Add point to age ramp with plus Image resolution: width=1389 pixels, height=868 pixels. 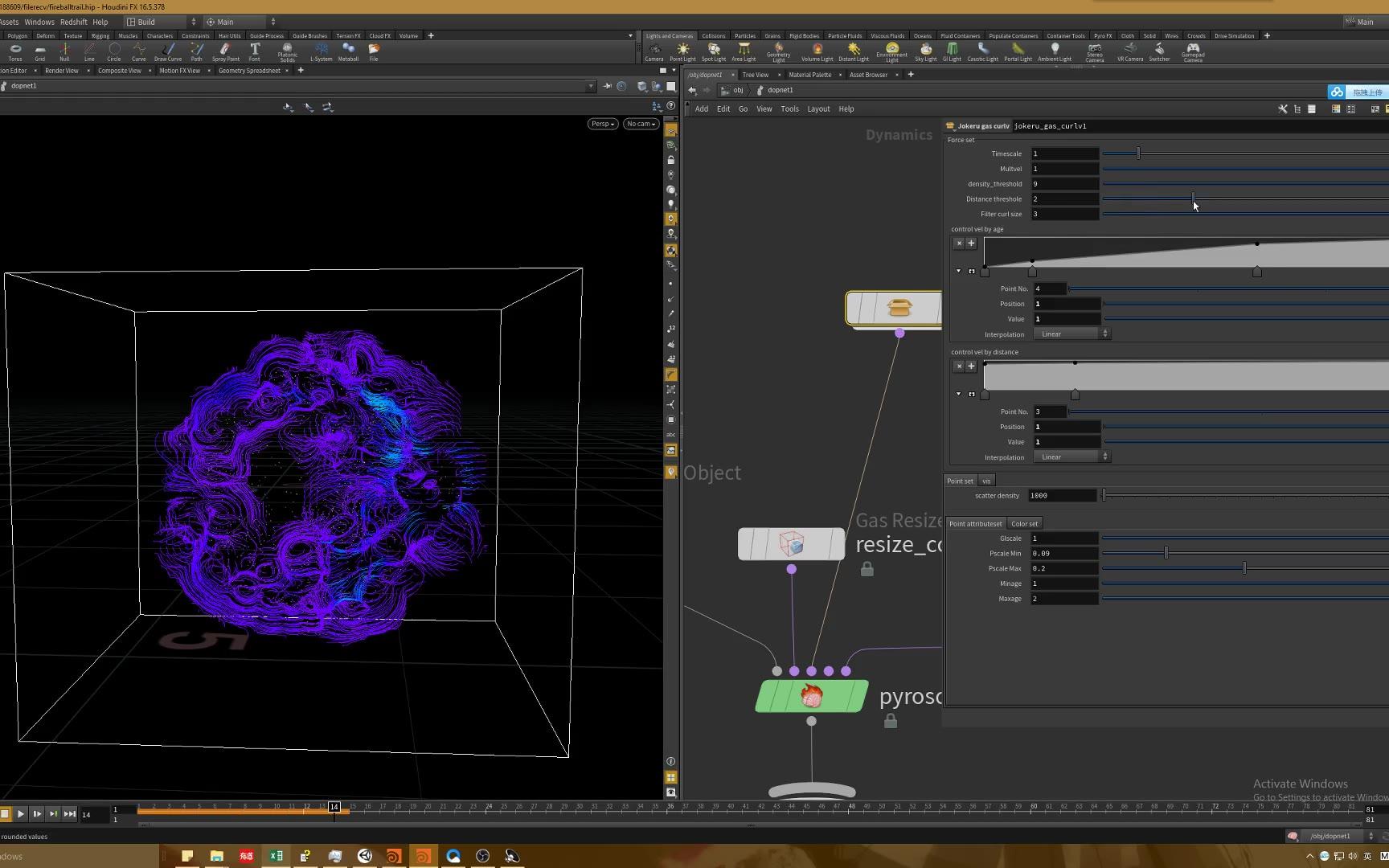point(971,243)
